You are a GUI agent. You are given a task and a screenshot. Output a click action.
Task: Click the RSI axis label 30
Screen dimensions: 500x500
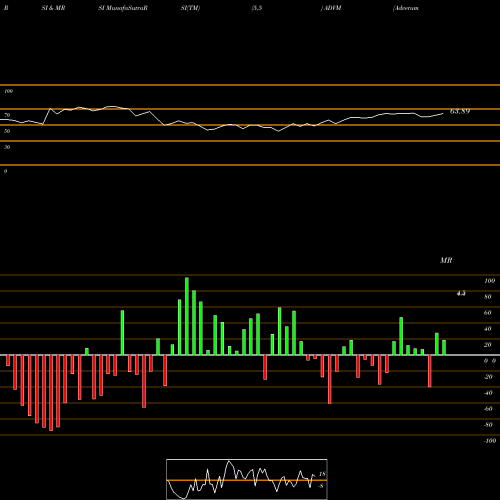point(7,147)
